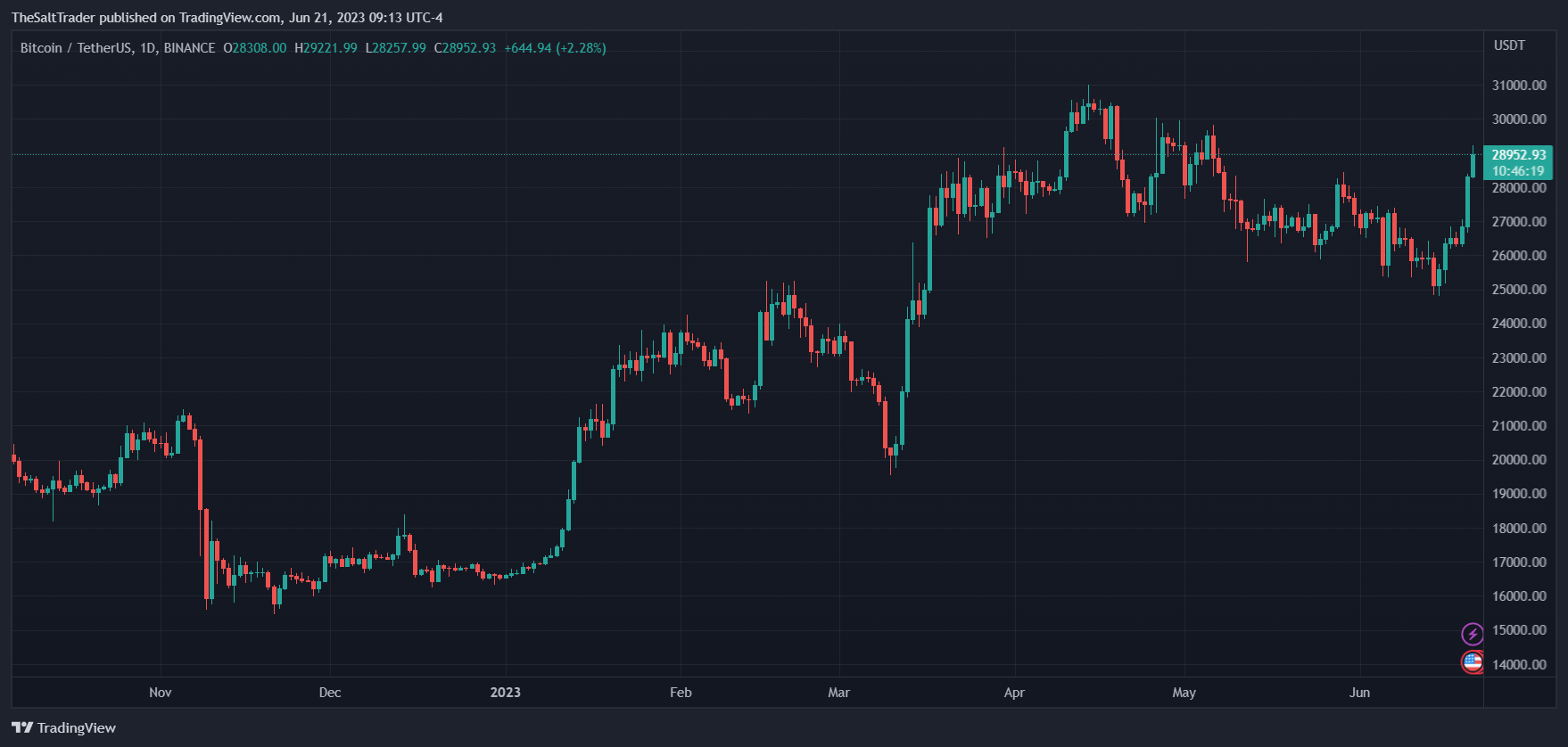
Task: Click the USDT currency label on the price axis
Action: tap(1509, 45)
